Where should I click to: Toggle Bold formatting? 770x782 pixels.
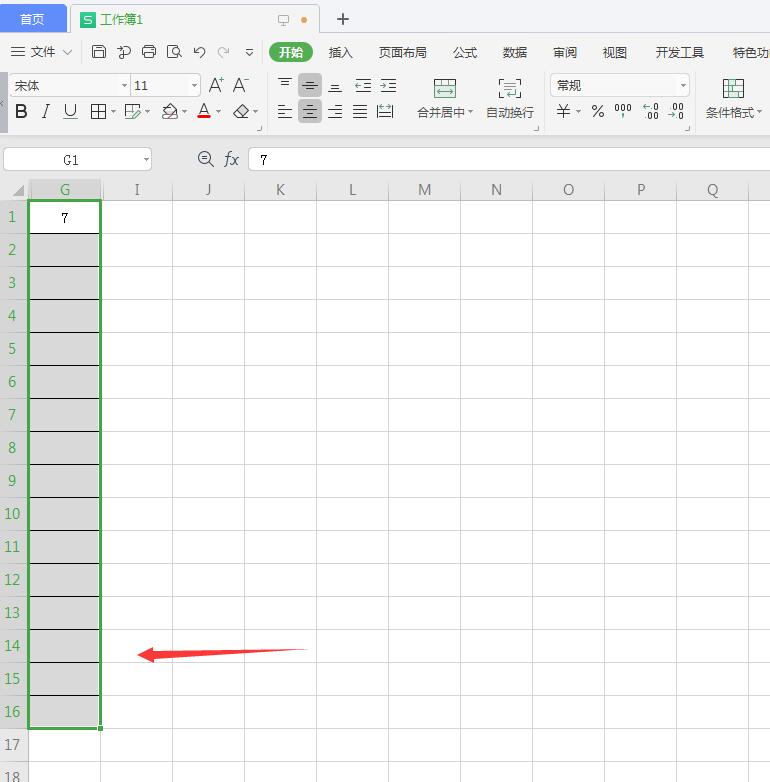(x=21, y=112)
